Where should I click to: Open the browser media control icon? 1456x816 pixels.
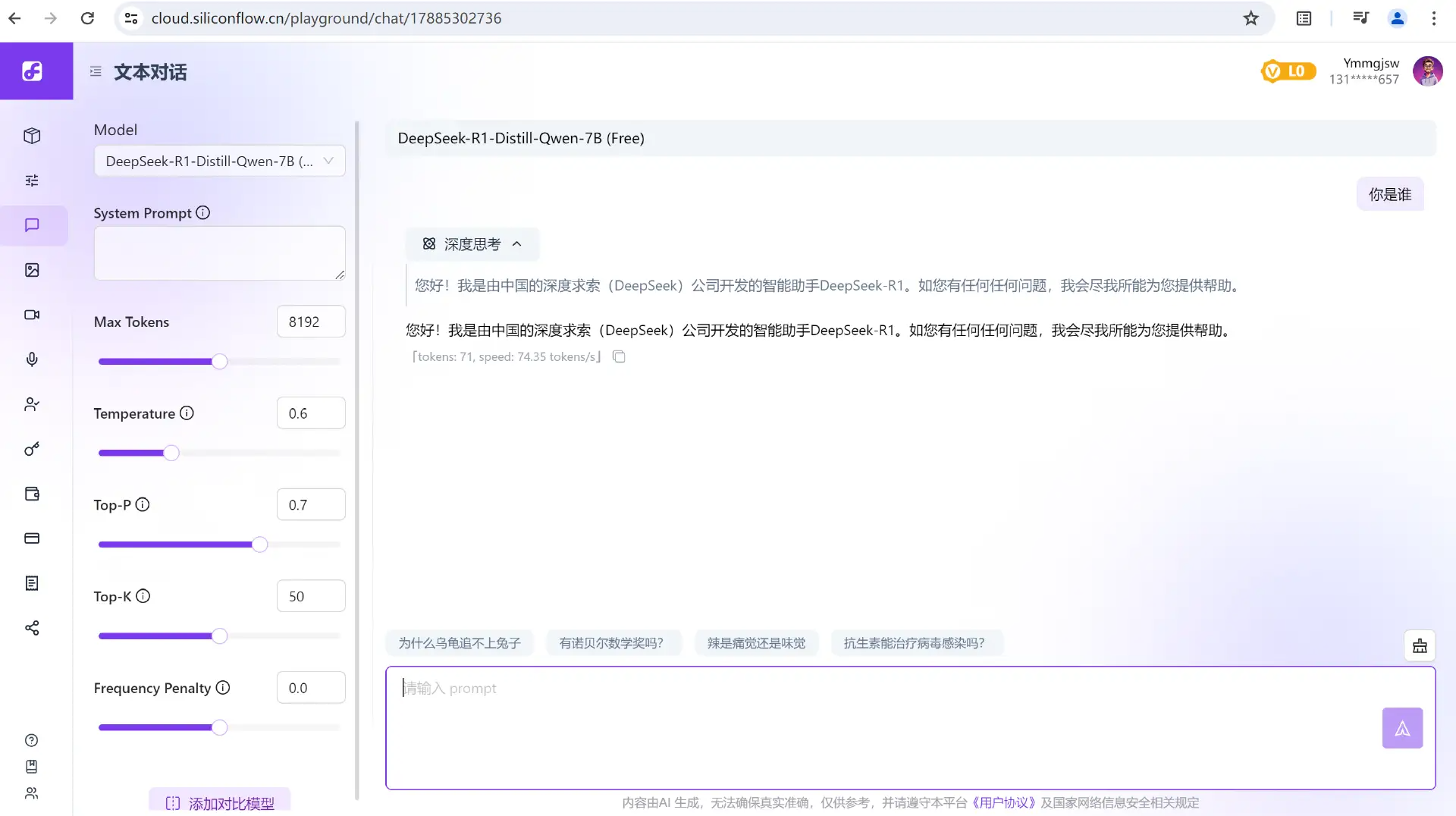click(1360, 18)
